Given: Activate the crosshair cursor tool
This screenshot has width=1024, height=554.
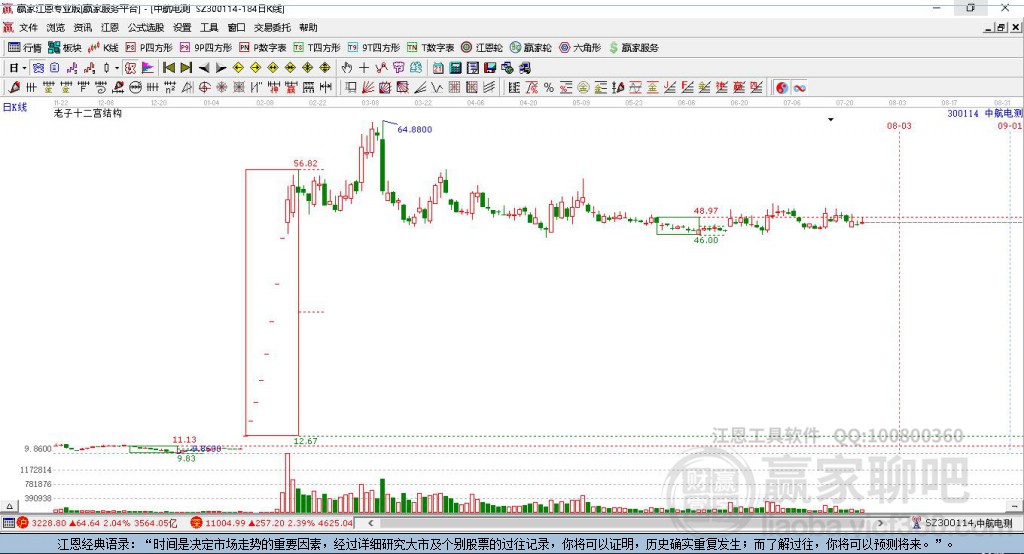Looking at the screenshot, I should pos(364,68).
